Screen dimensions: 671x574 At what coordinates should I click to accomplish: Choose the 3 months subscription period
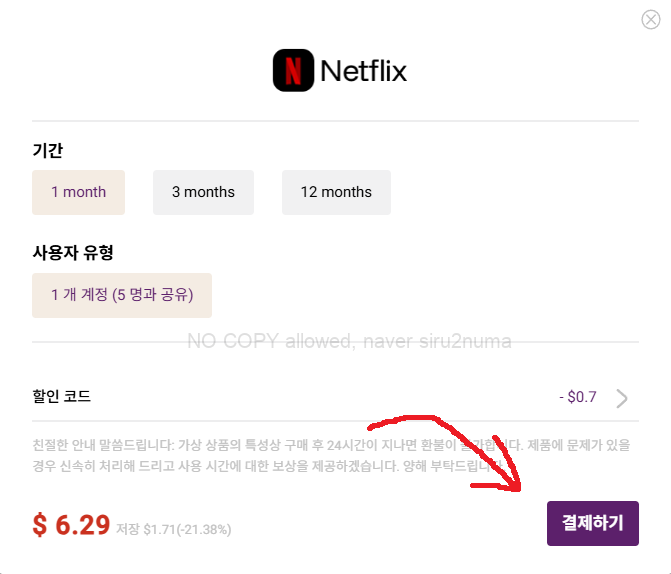click(203, 192)
